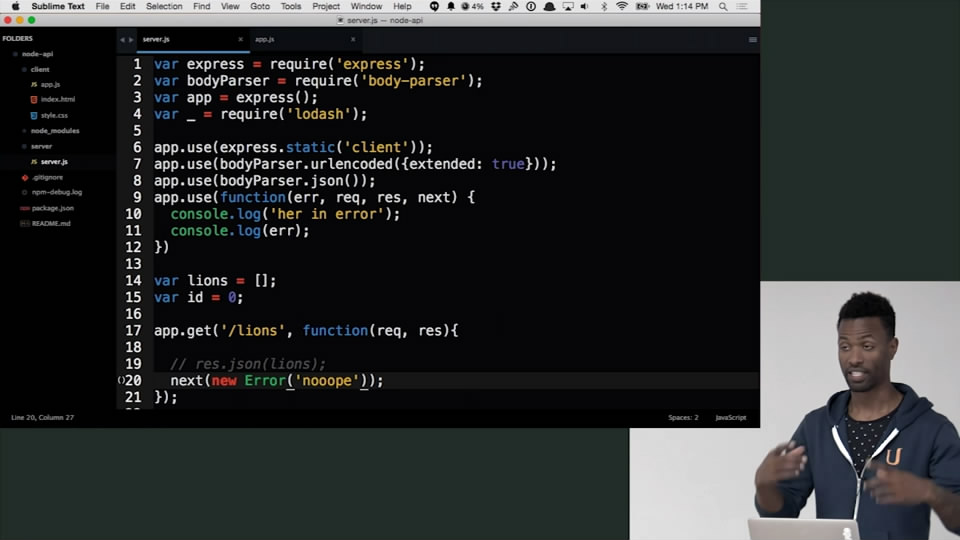Switch to the app.js tab
This screenshot has height=540, width=960.
tap(304, 39)
